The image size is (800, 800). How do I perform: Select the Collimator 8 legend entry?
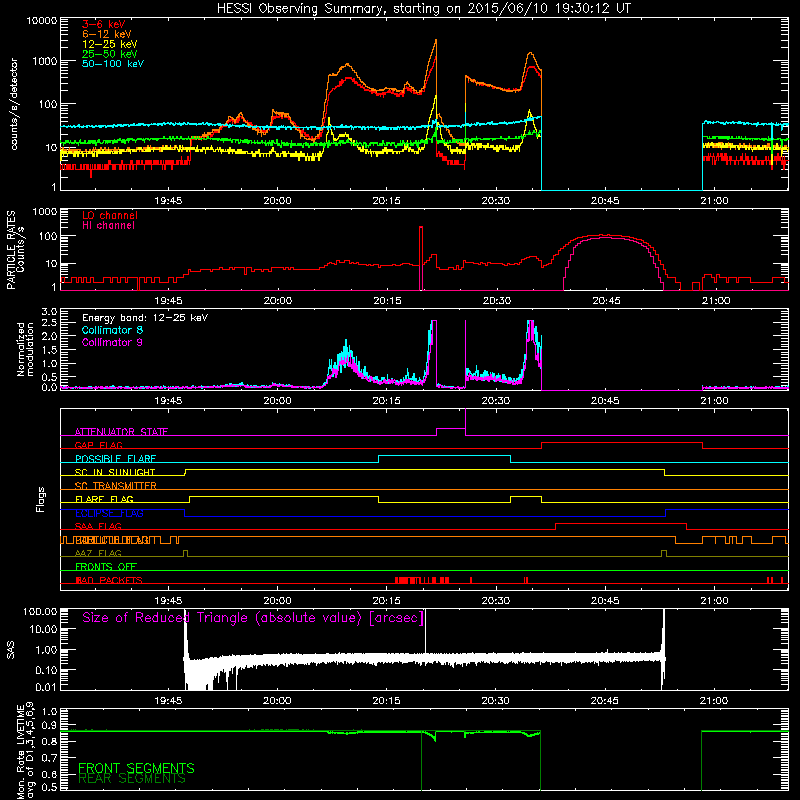tap(112, 330)
